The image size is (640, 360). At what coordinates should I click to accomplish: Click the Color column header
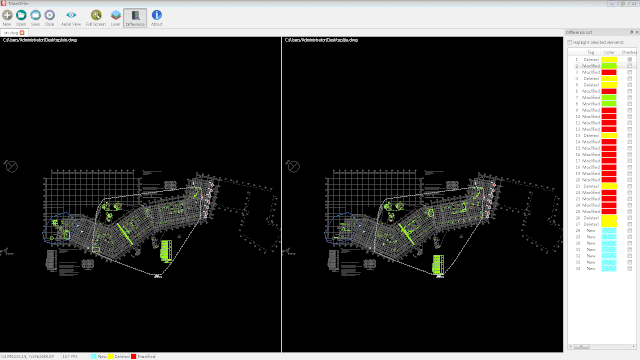click(609, 52)
